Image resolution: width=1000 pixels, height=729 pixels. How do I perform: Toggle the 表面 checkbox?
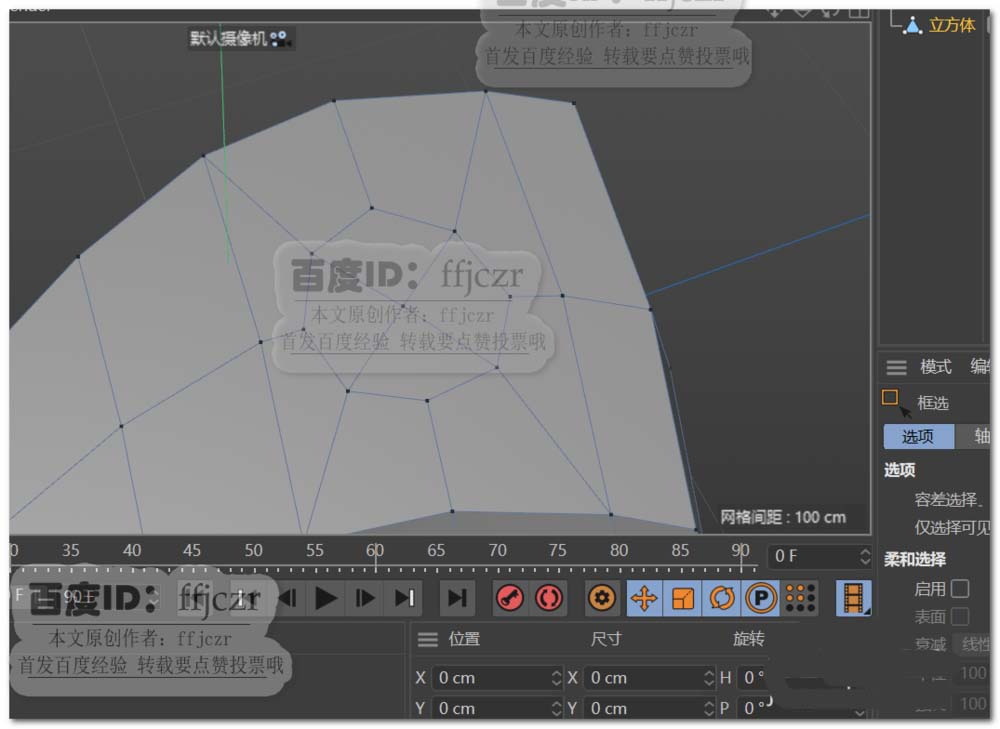[960, 617]
